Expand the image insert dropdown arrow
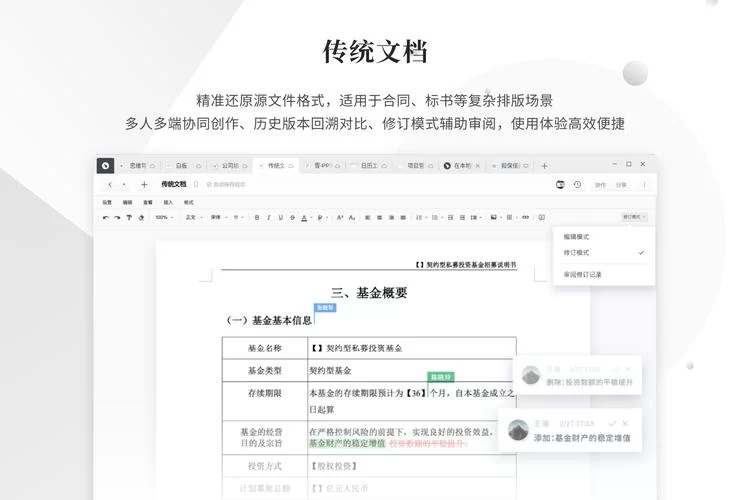750x500 pixels. [x=501, y=218]
